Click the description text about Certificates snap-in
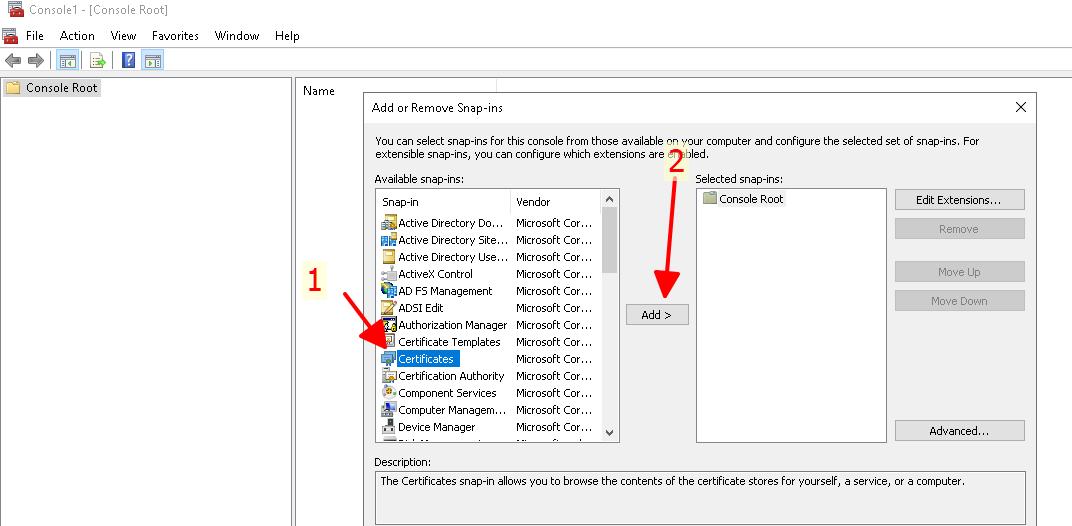Viewport: 1072px width, 526px height. point(672,481)
